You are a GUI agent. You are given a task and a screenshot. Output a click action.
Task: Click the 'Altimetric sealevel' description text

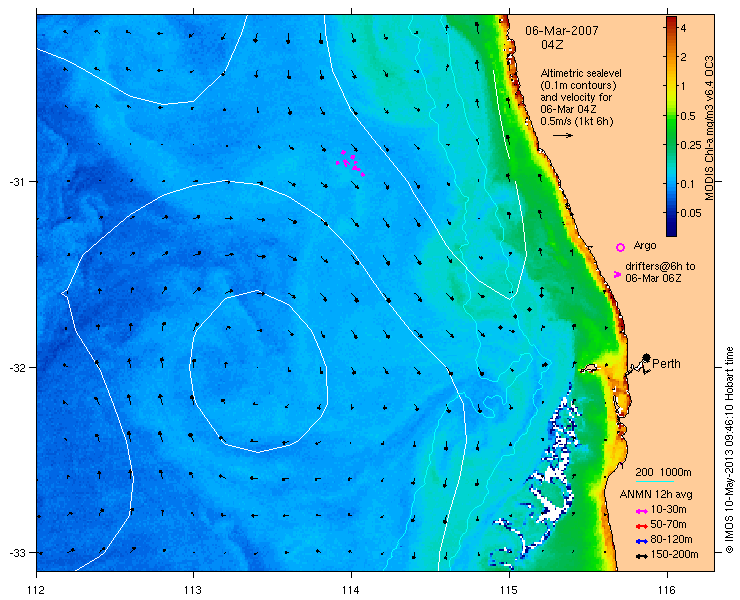(581, 74)
